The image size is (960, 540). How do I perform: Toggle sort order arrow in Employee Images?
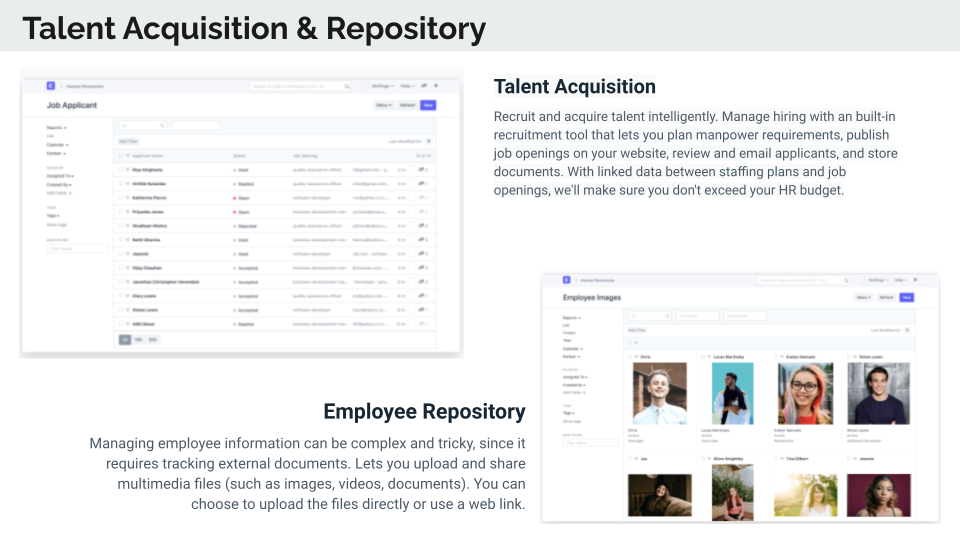908,329
